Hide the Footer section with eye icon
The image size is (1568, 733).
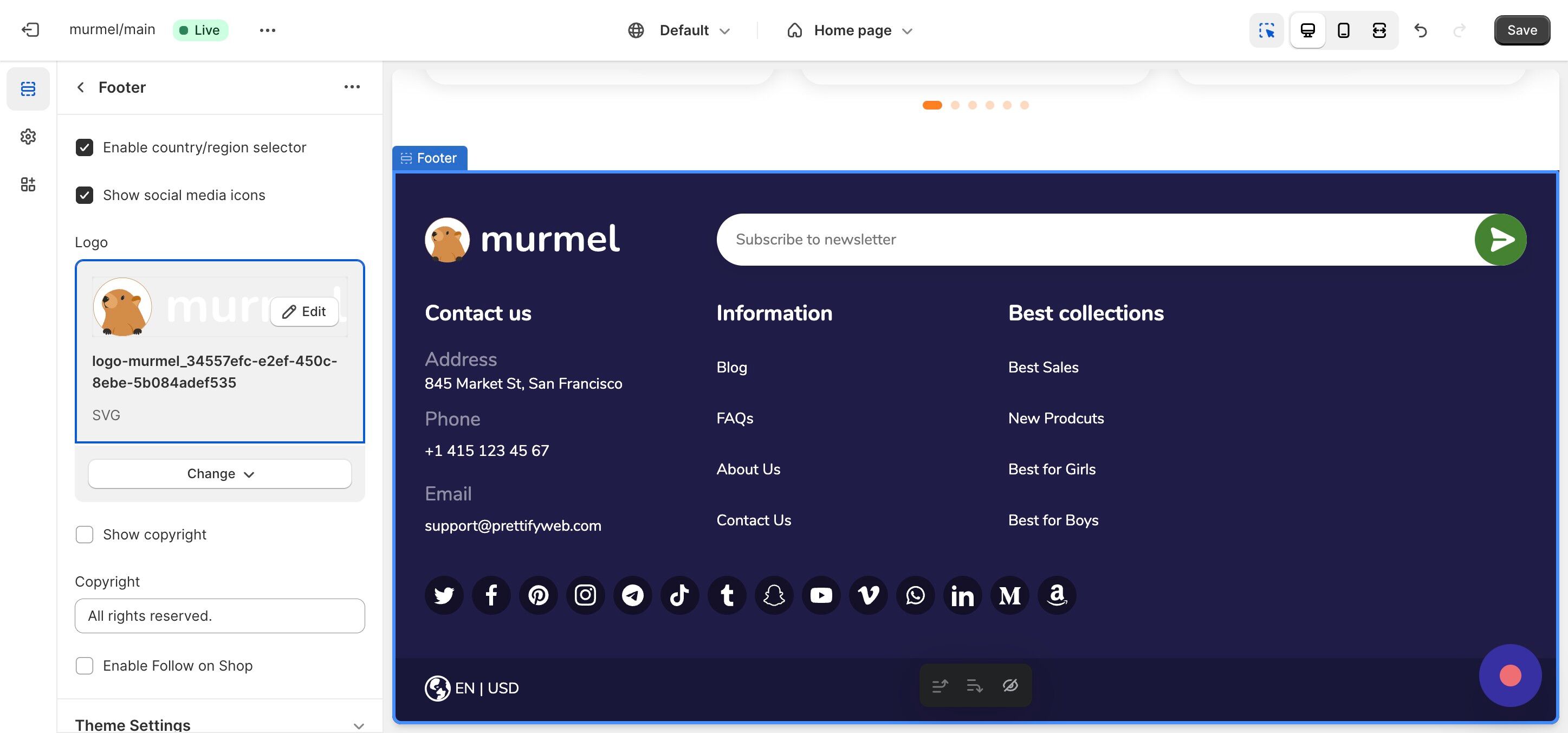pyautogui.click(x=1010, y=685)
